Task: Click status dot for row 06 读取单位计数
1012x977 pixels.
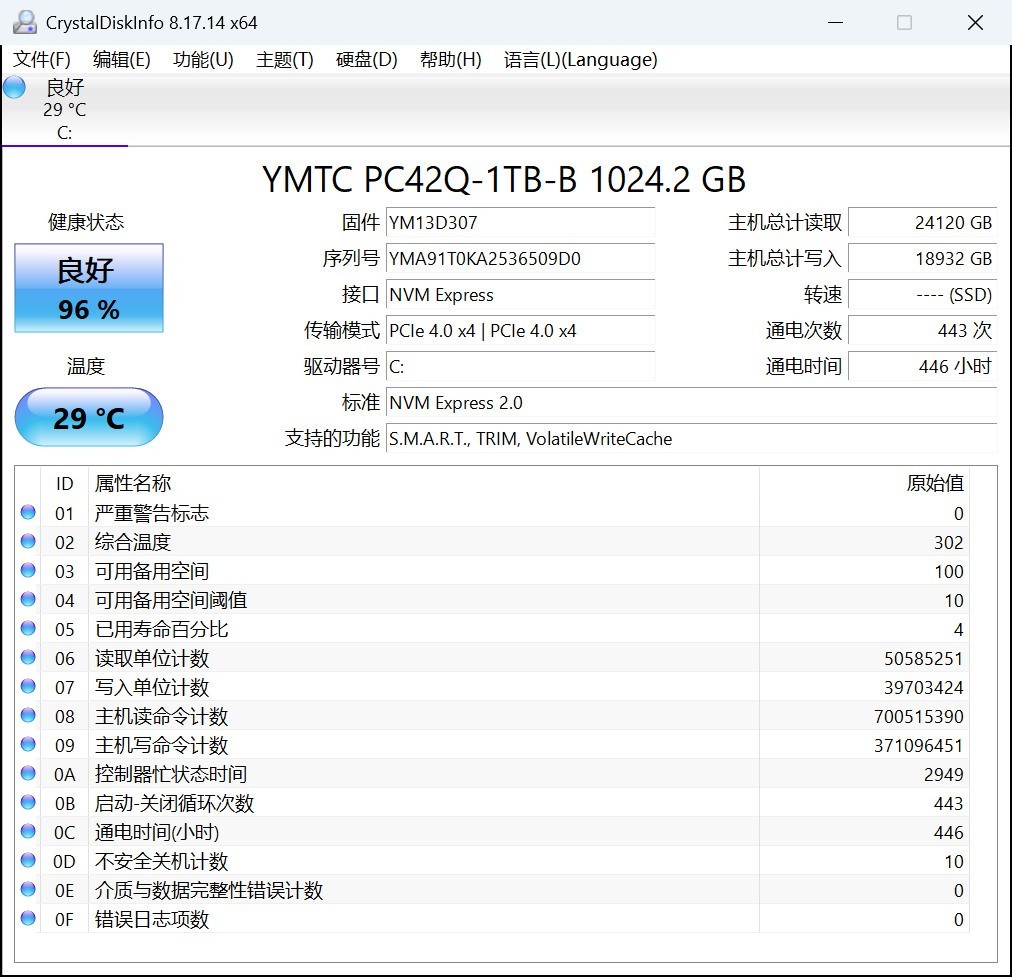Action: point(28,658)
